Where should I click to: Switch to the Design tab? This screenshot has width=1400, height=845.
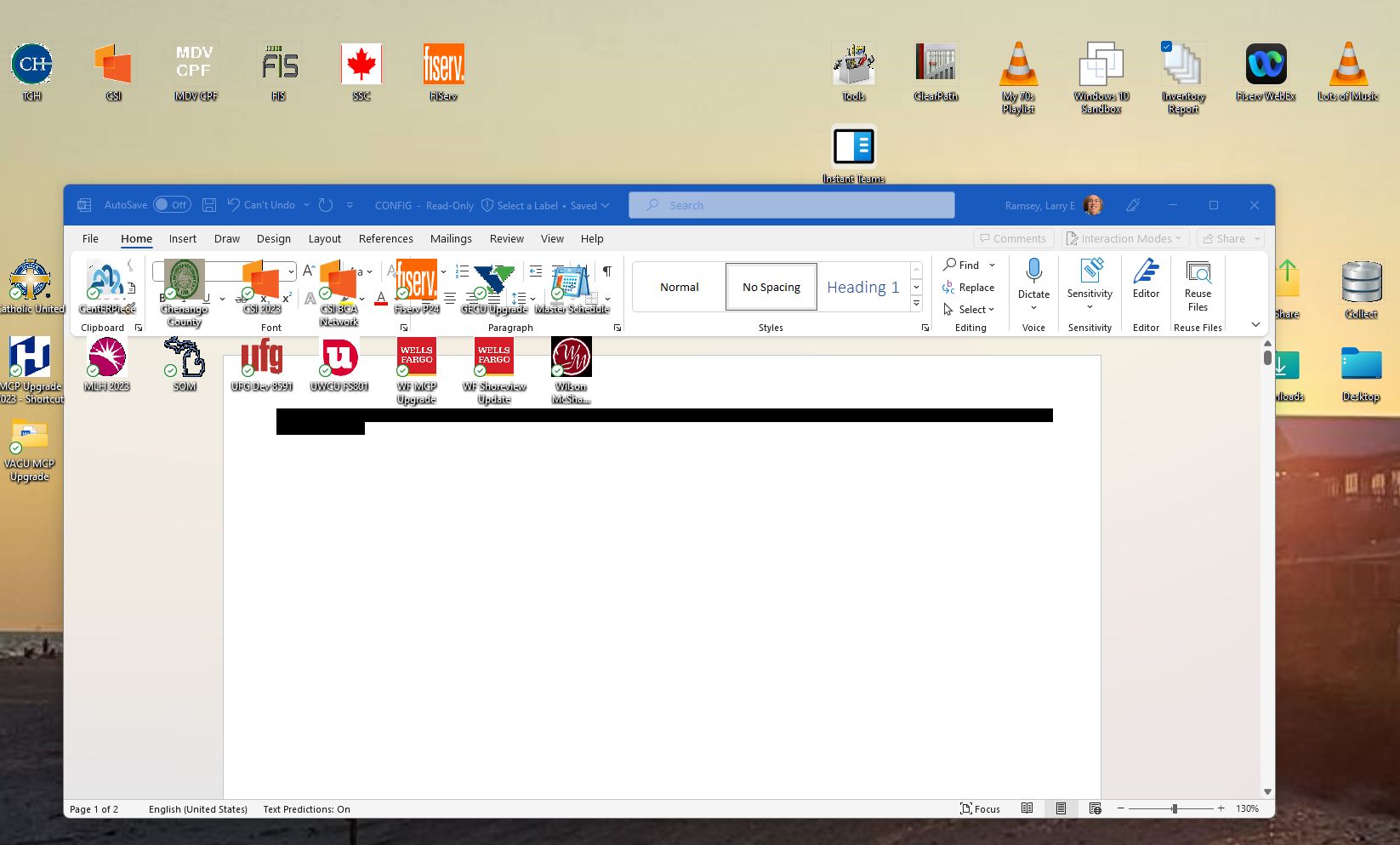pos(274,238)
